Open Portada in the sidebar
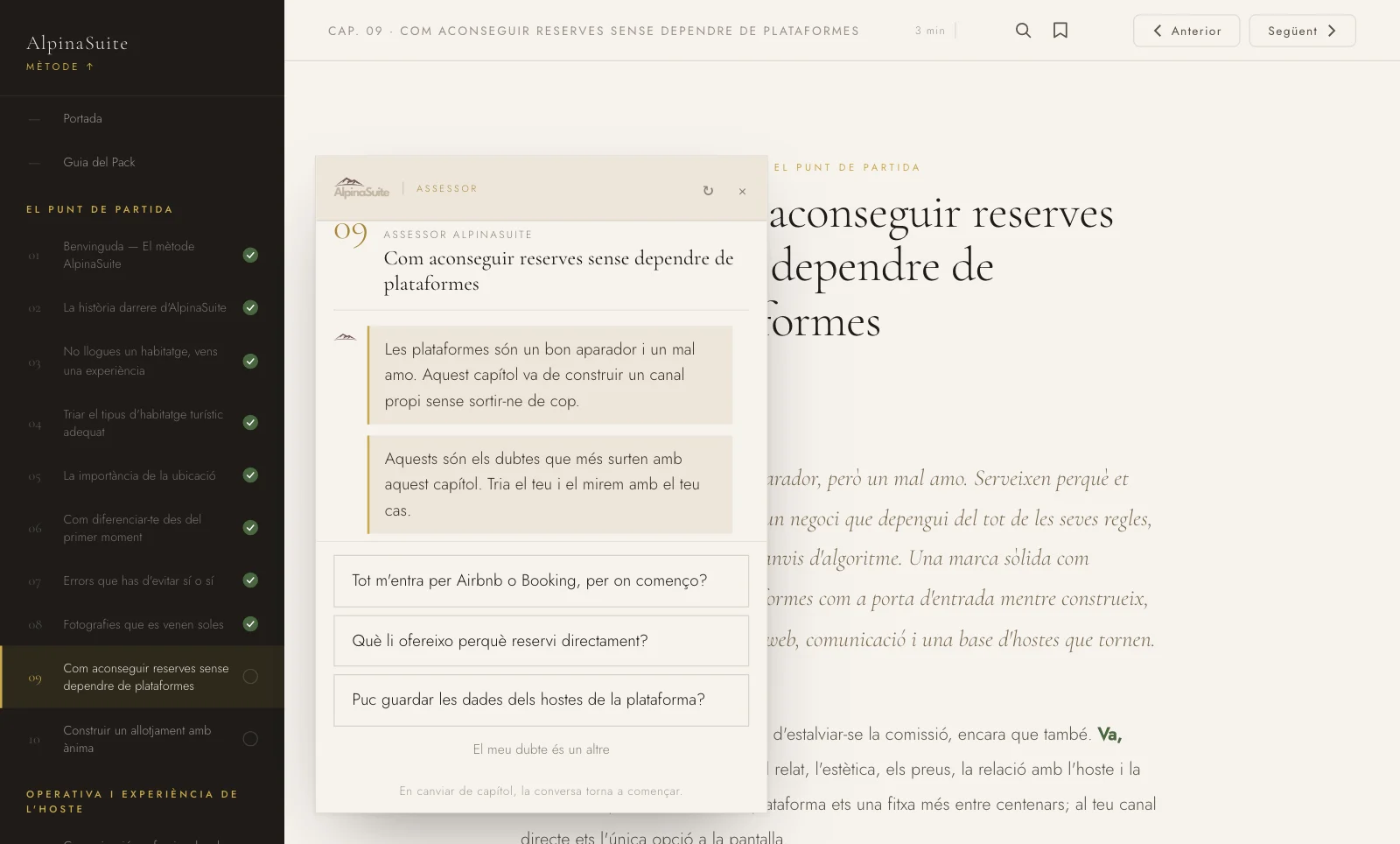This screenshot has height=844, width=1400. 142,118
